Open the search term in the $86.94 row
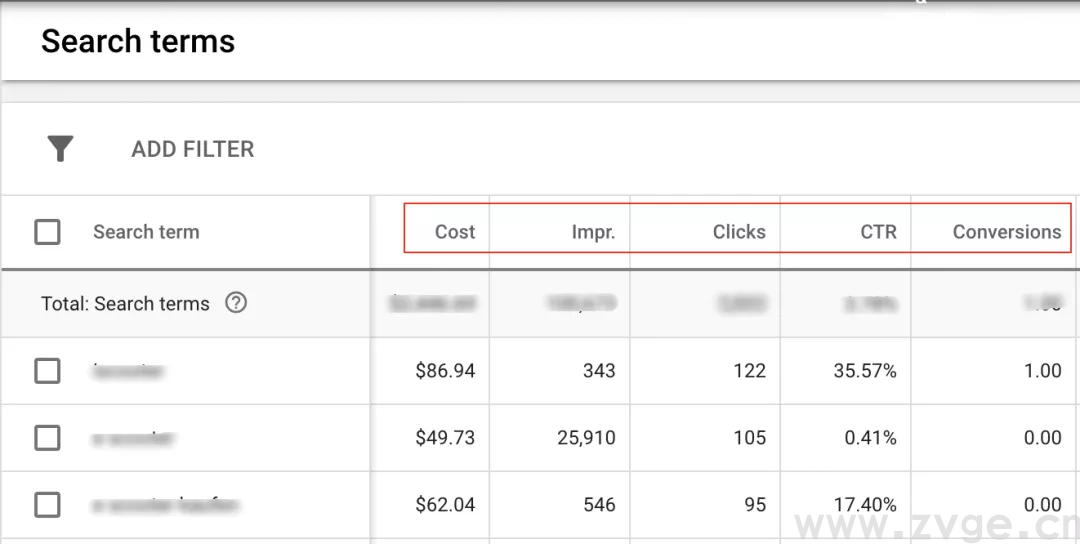1080x544 pixels. pyautogui.click(x=129, y=372)
